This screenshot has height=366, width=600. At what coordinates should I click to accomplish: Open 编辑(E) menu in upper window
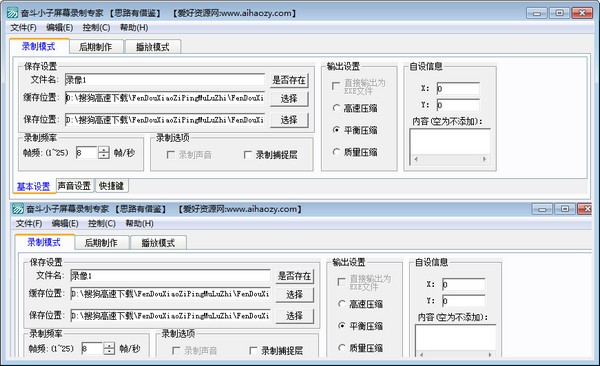click(60, 28)
